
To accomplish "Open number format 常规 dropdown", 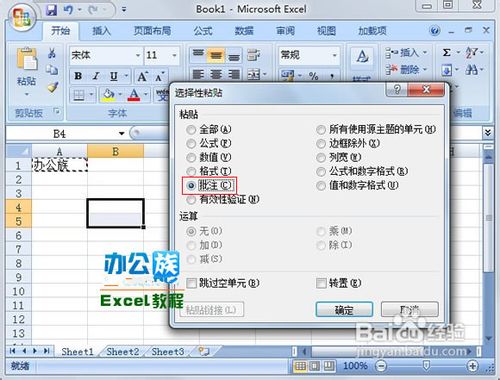I will [x=334, y=55].
